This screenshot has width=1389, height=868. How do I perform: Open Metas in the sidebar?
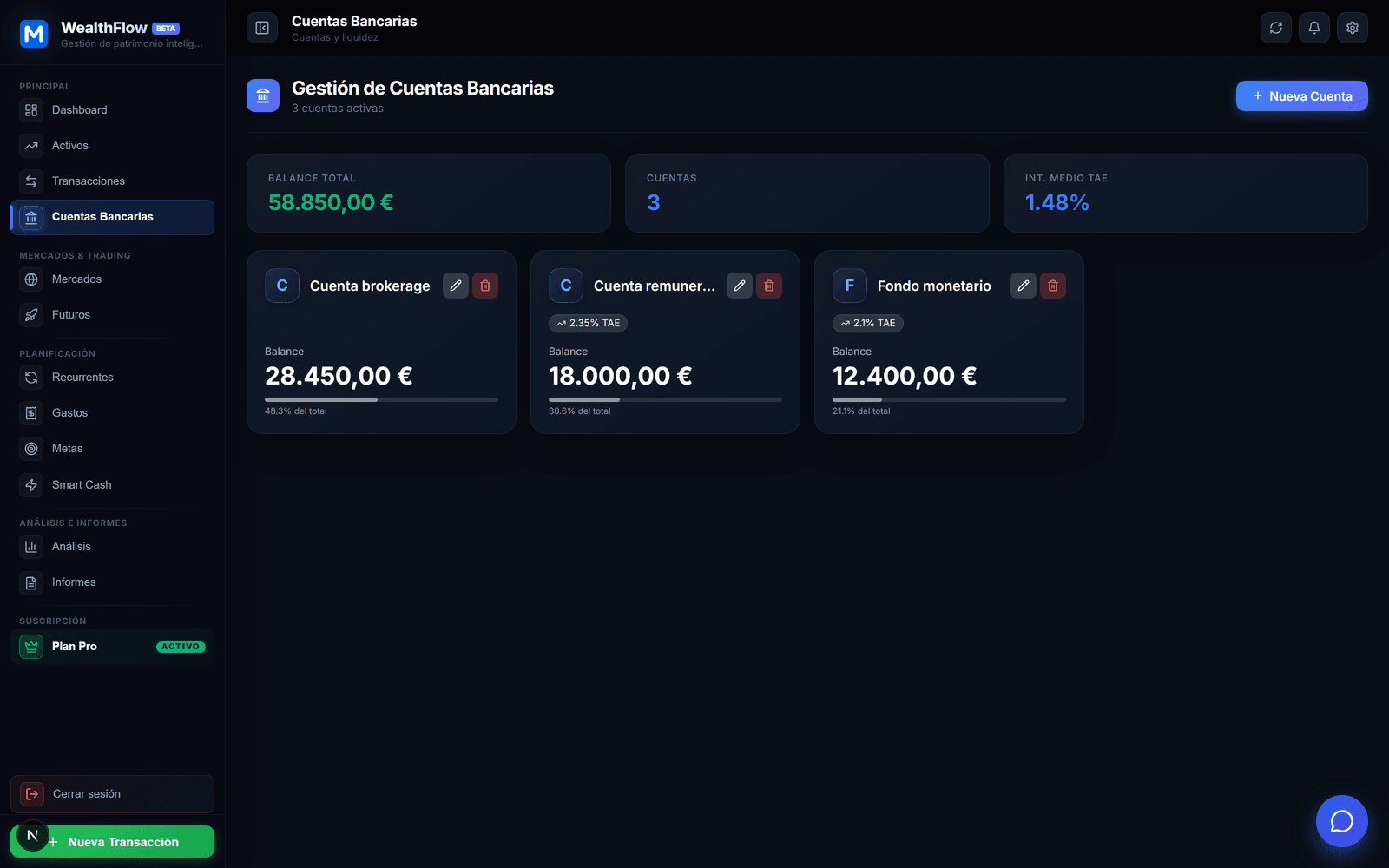click(112, 449)
